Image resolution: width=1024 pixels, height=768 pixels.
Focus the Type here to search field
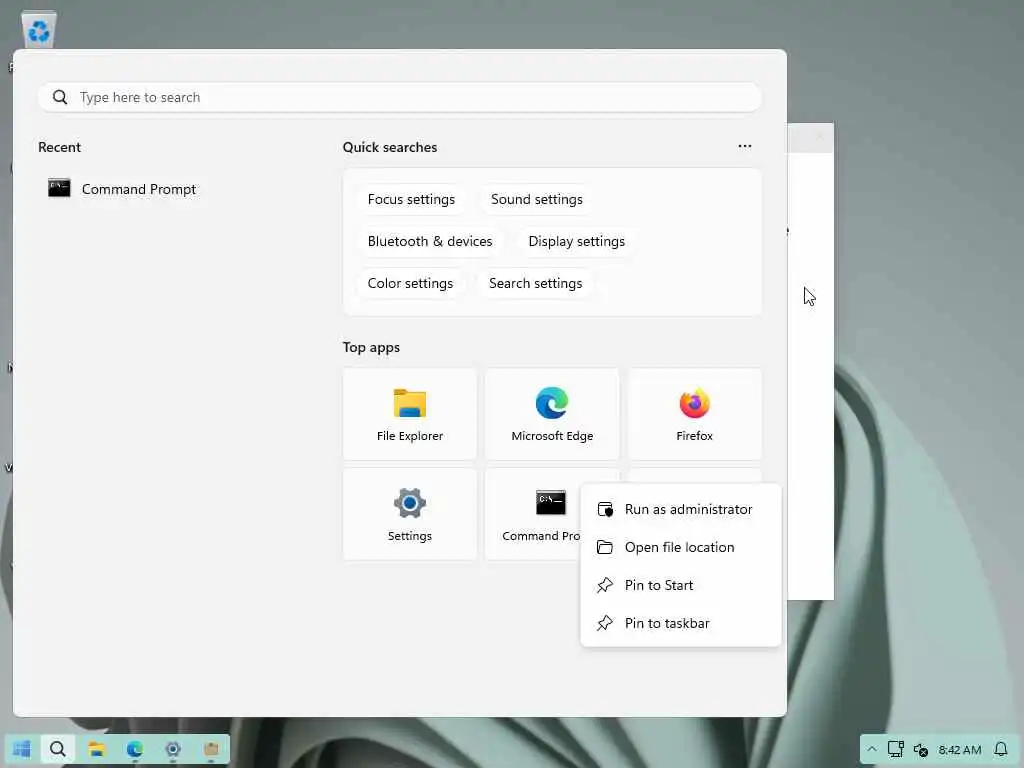400,97
